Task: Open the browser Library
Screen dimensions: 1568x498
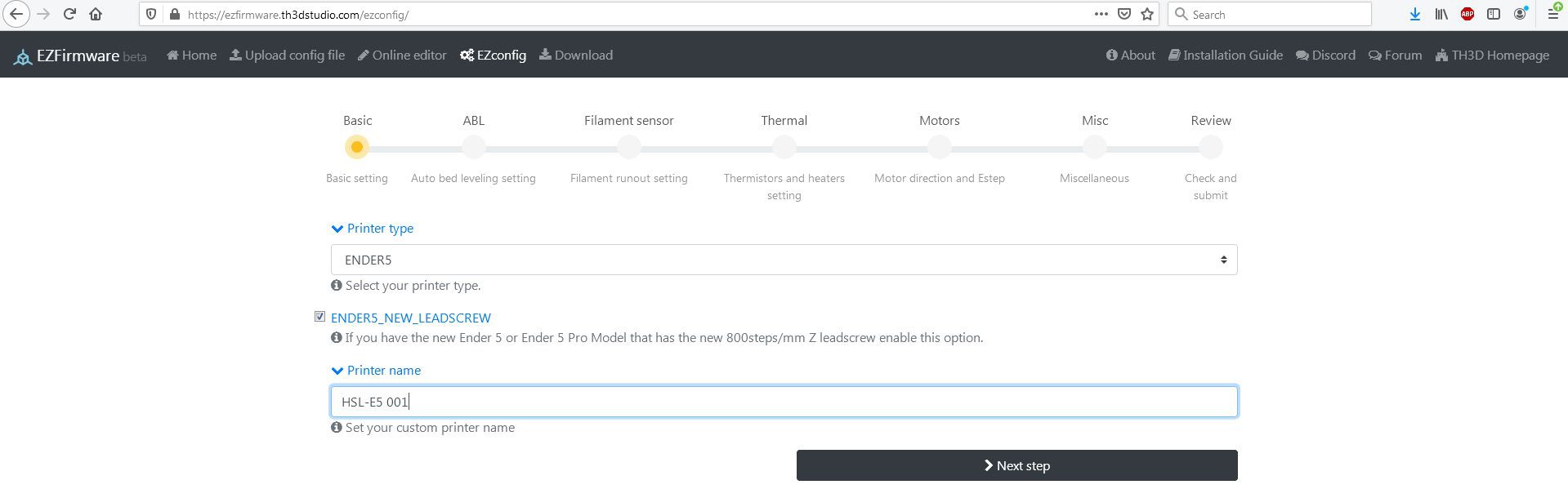Action: coord(1441,14)
